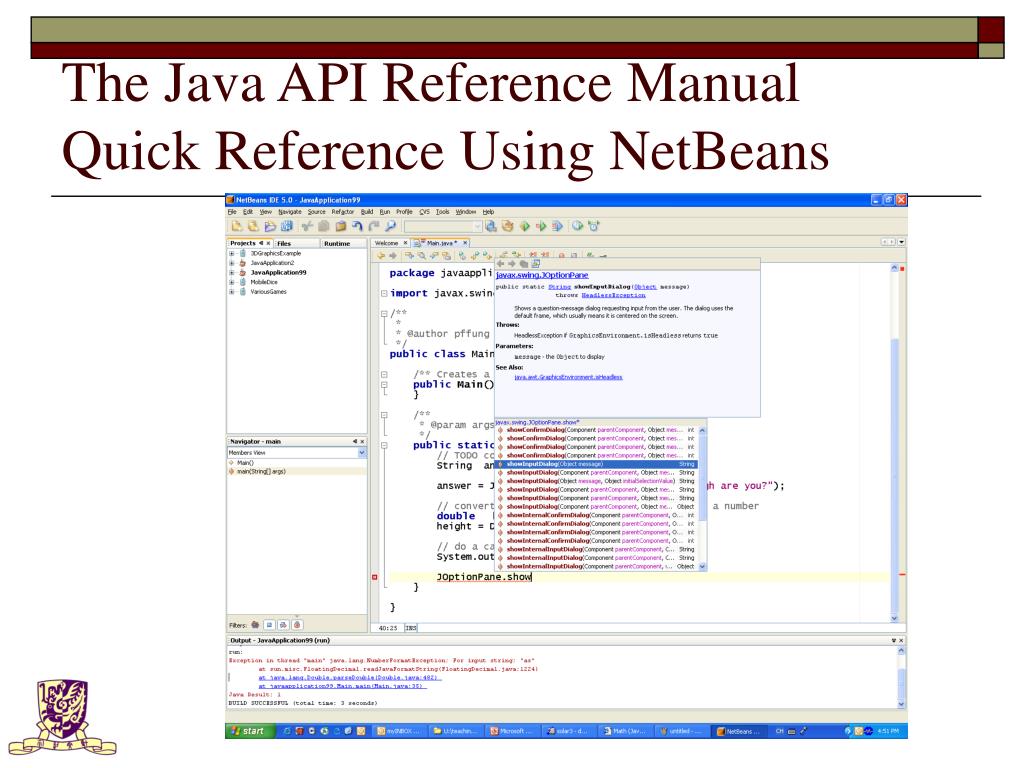Close the Output window panel
Screen dimensions: 1024x768
point(901,641)
